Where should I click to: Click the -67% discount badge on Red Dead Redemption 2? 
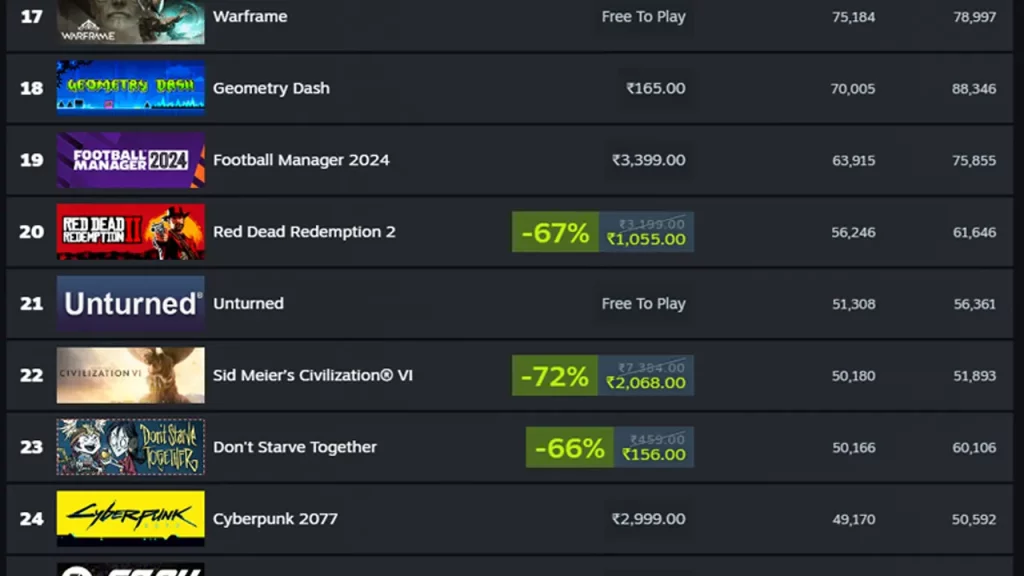tap(554, 231)
